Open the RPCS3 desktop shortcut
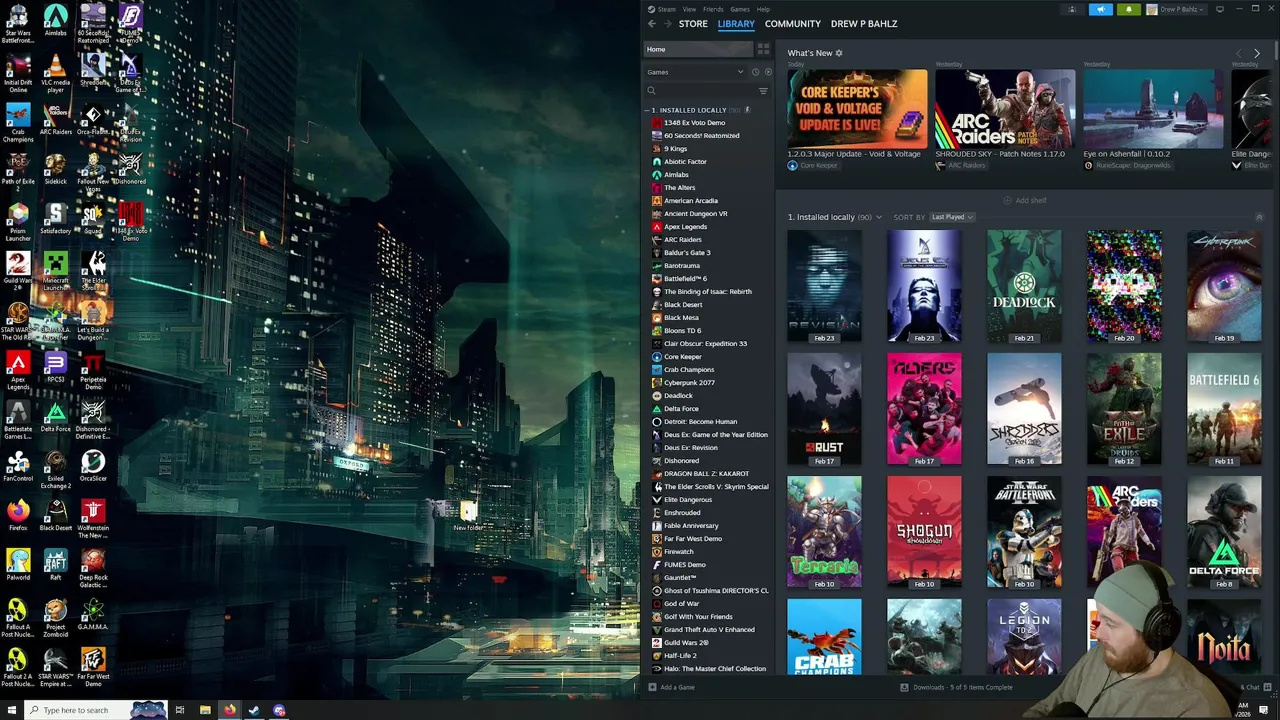The image size is (1280, 720). 55,367
